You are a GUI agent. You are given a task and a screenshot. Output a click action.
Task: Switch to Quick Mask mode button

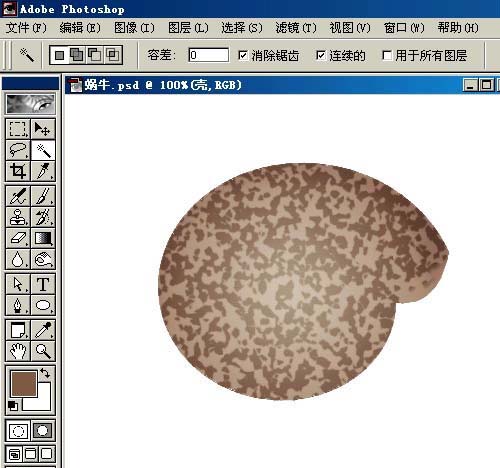[x=43, y=431]
